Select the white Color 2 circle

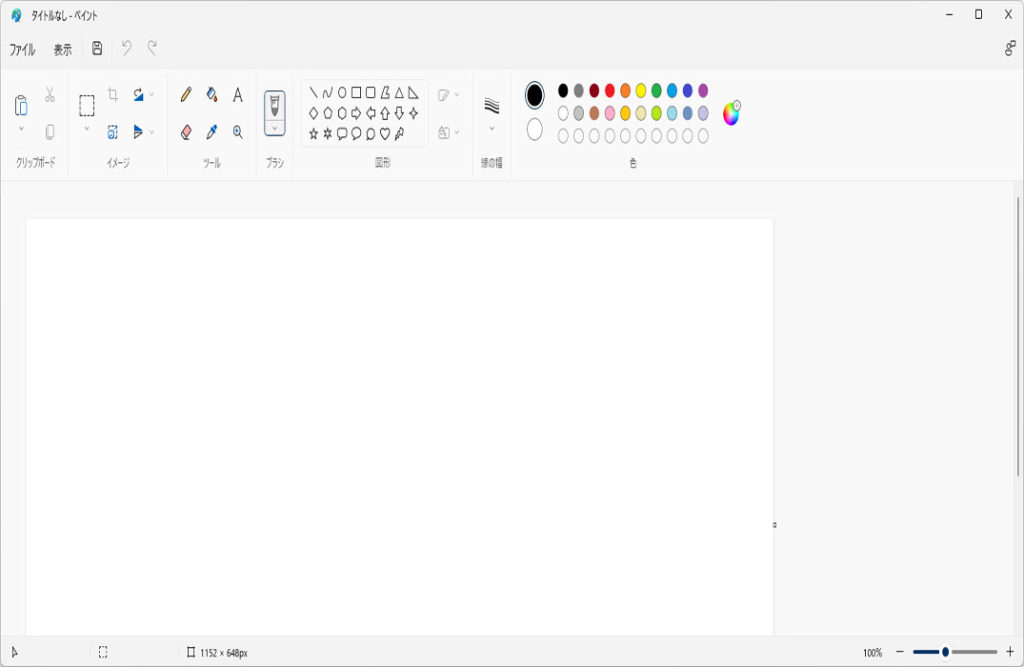pos(535,130)
